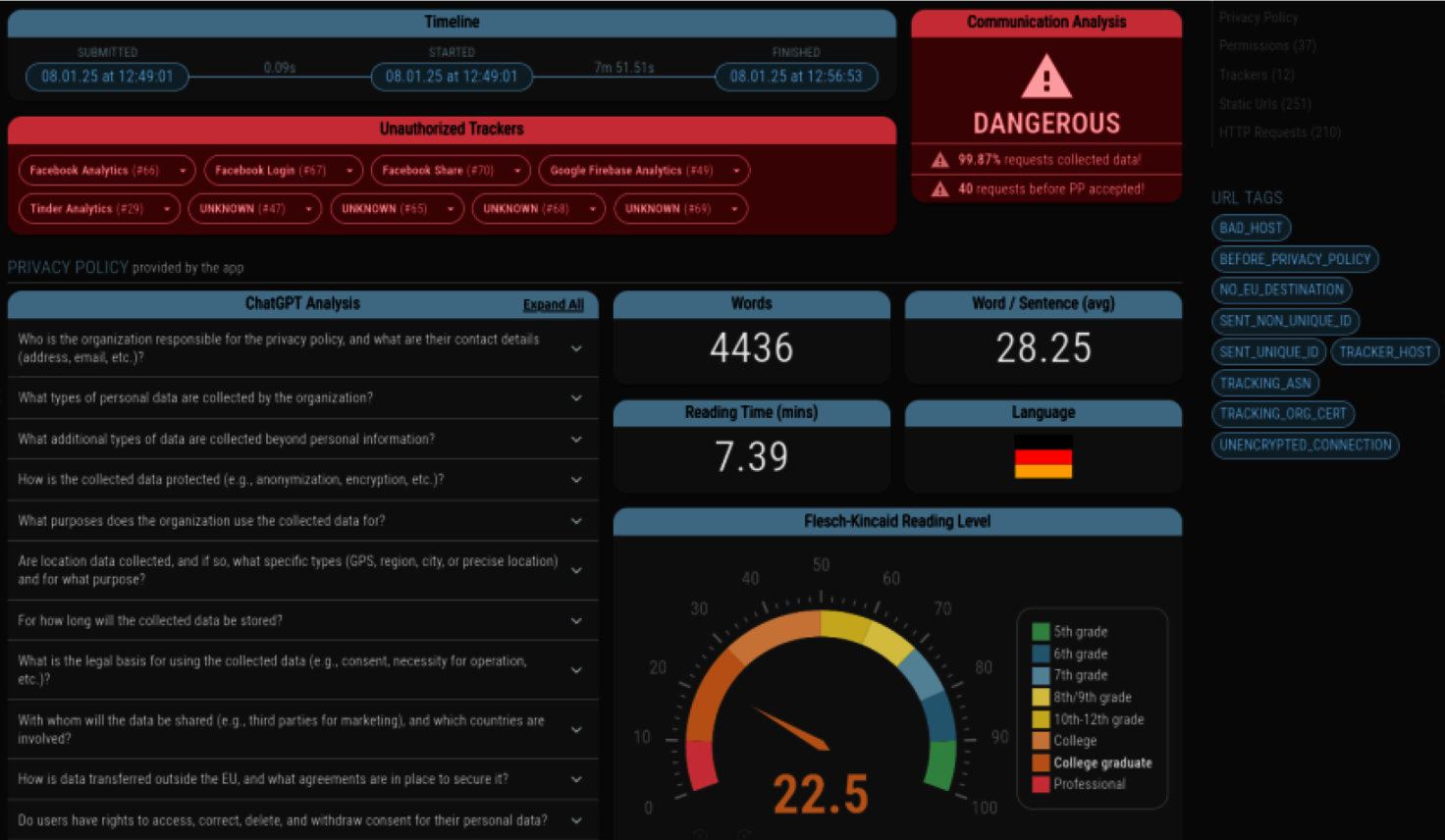This screenshot has height=840, width=1445.
Task: Click warning icon beside 40 requests message
Action: (x=939, y=189)
